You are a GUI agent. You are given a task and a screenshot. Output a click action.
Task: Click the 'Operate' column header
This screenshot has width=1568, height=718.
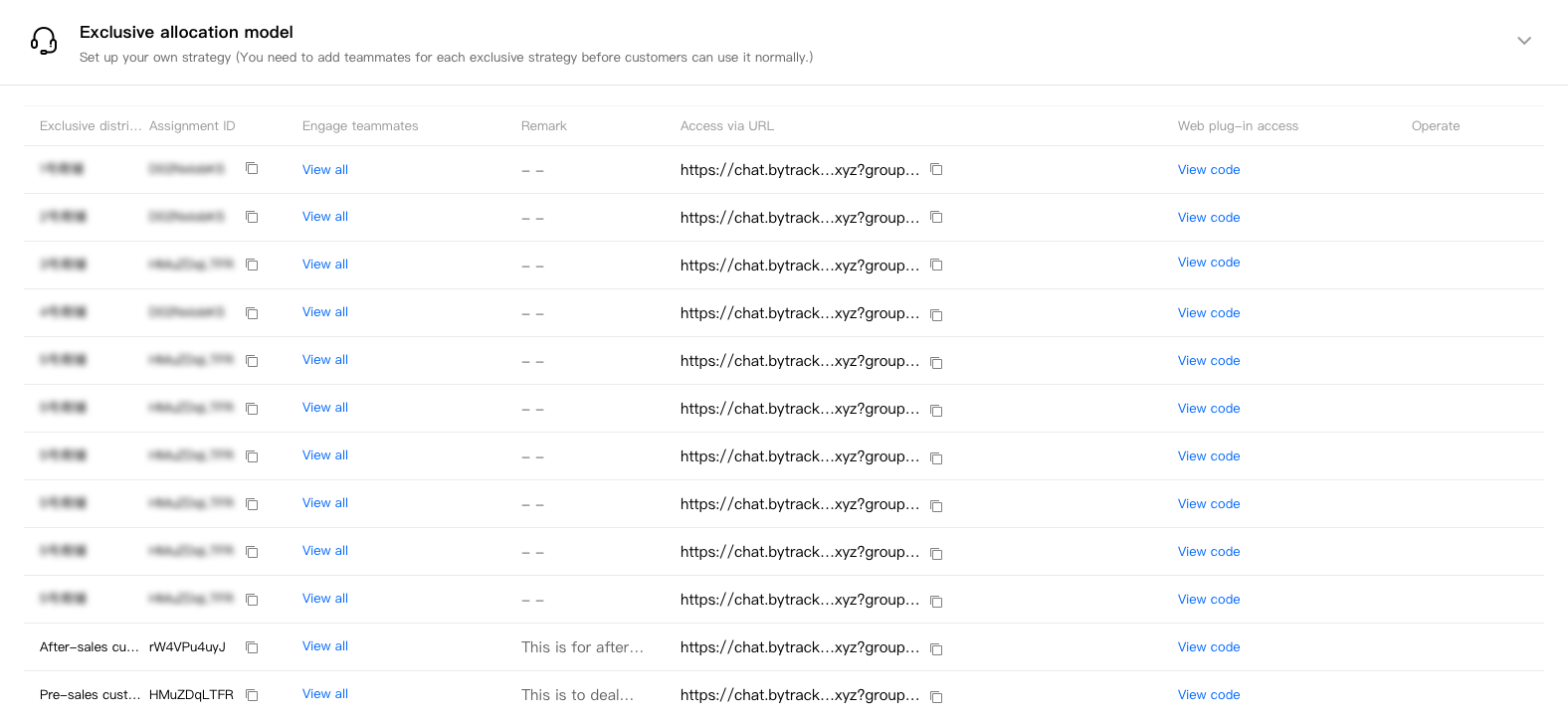[x=1436, y=126]
